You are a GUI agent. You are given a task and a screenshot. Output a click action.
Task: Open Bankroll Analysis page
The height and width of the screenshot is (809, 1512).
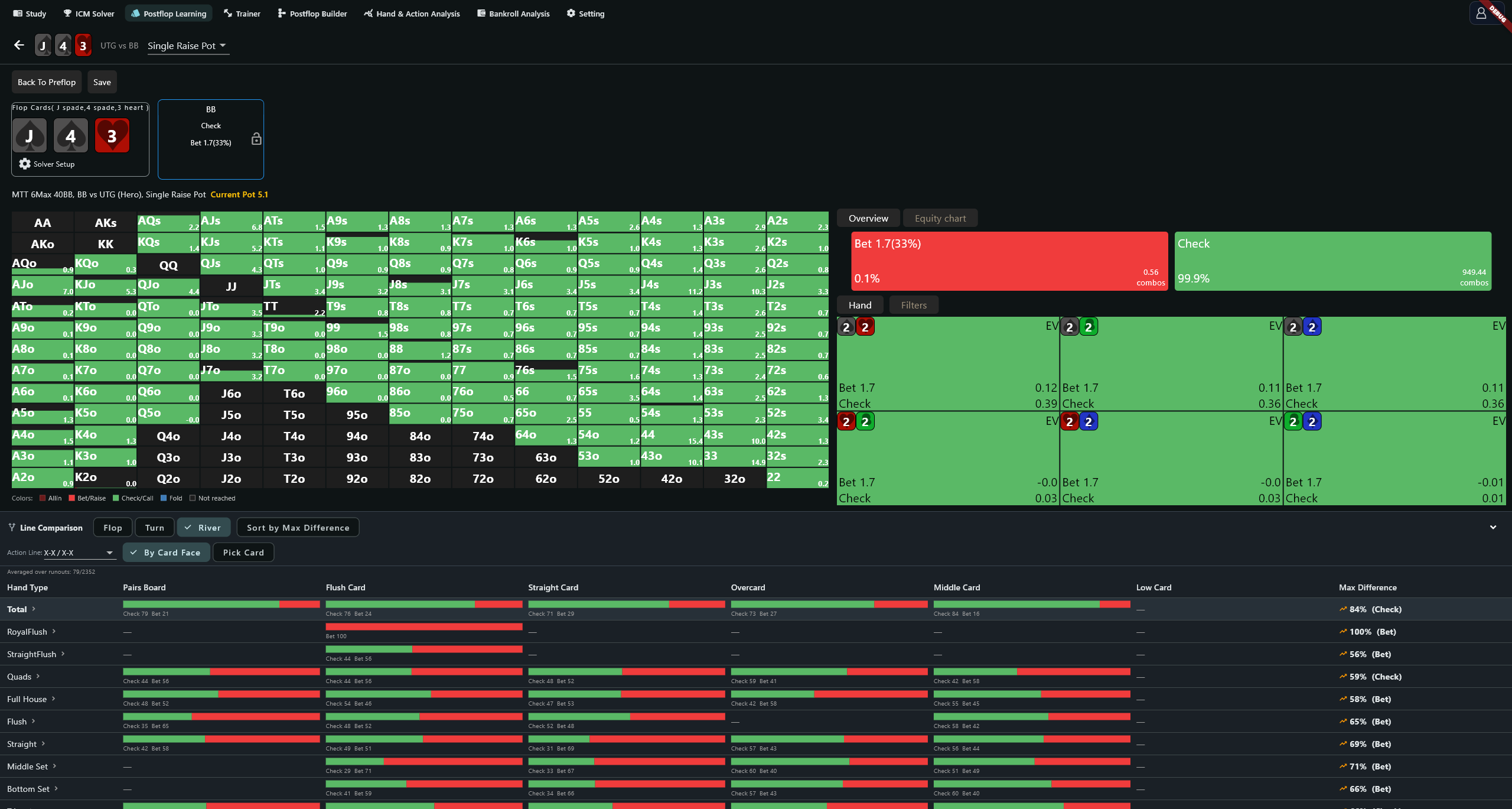[x=513, y=14]
